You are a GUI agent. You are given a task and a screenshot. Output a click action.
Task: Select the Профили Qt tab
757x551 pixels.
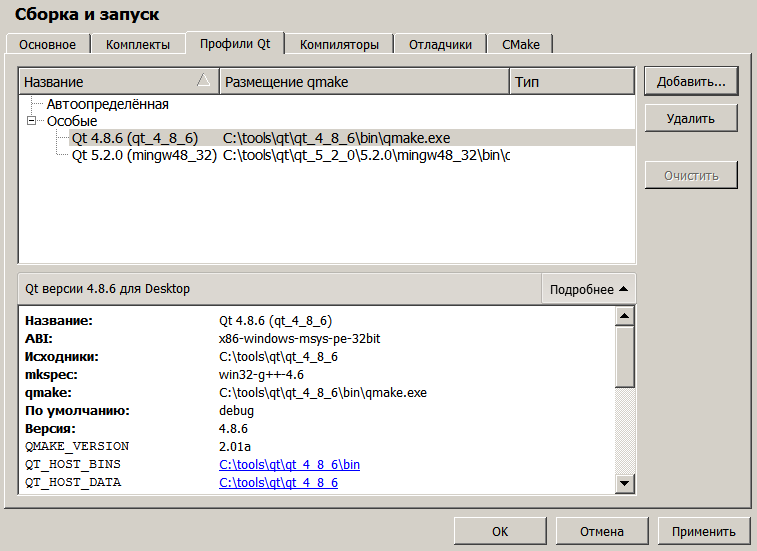pos(235,43)
